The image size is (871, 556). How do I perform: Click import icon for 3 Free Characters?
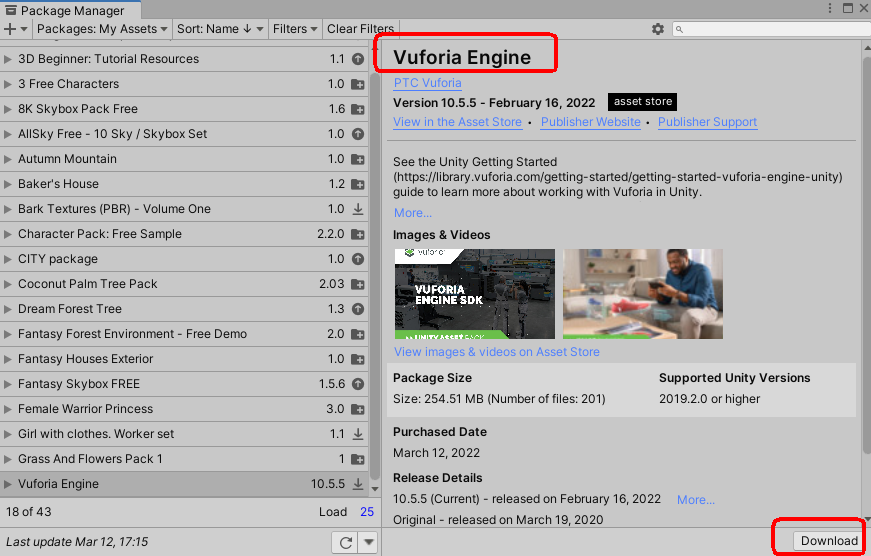coord(358,84)
